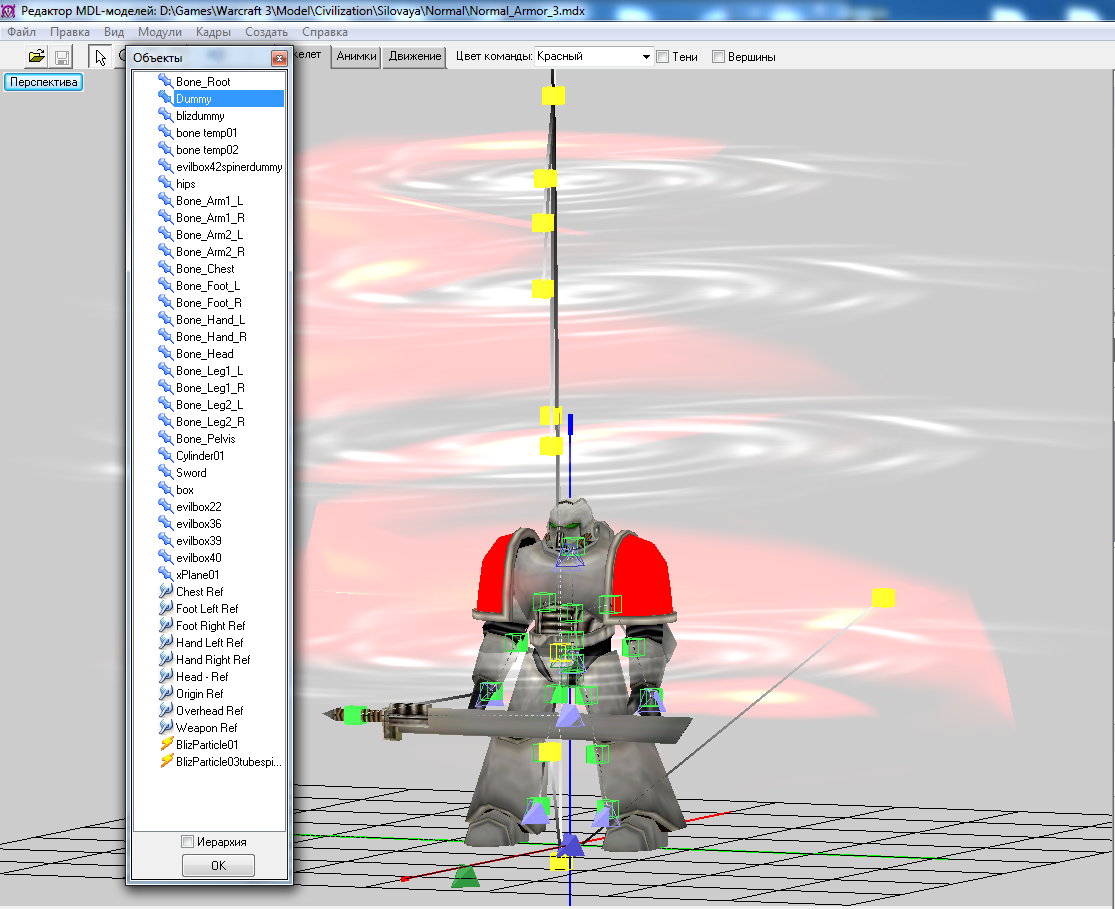Click the attachment icon beside Chest Ref
Image resolution: width=1115 pixels, height=909 pixels.
(166, 591)
